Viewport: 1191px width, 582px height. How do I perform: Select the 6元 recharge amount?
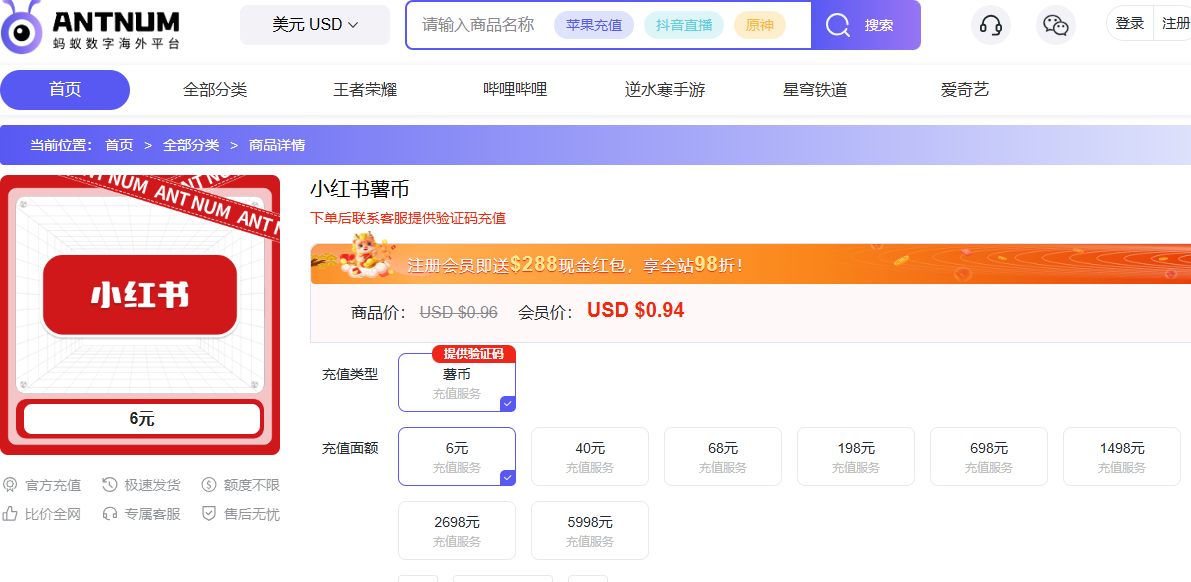tap(457, 457)
